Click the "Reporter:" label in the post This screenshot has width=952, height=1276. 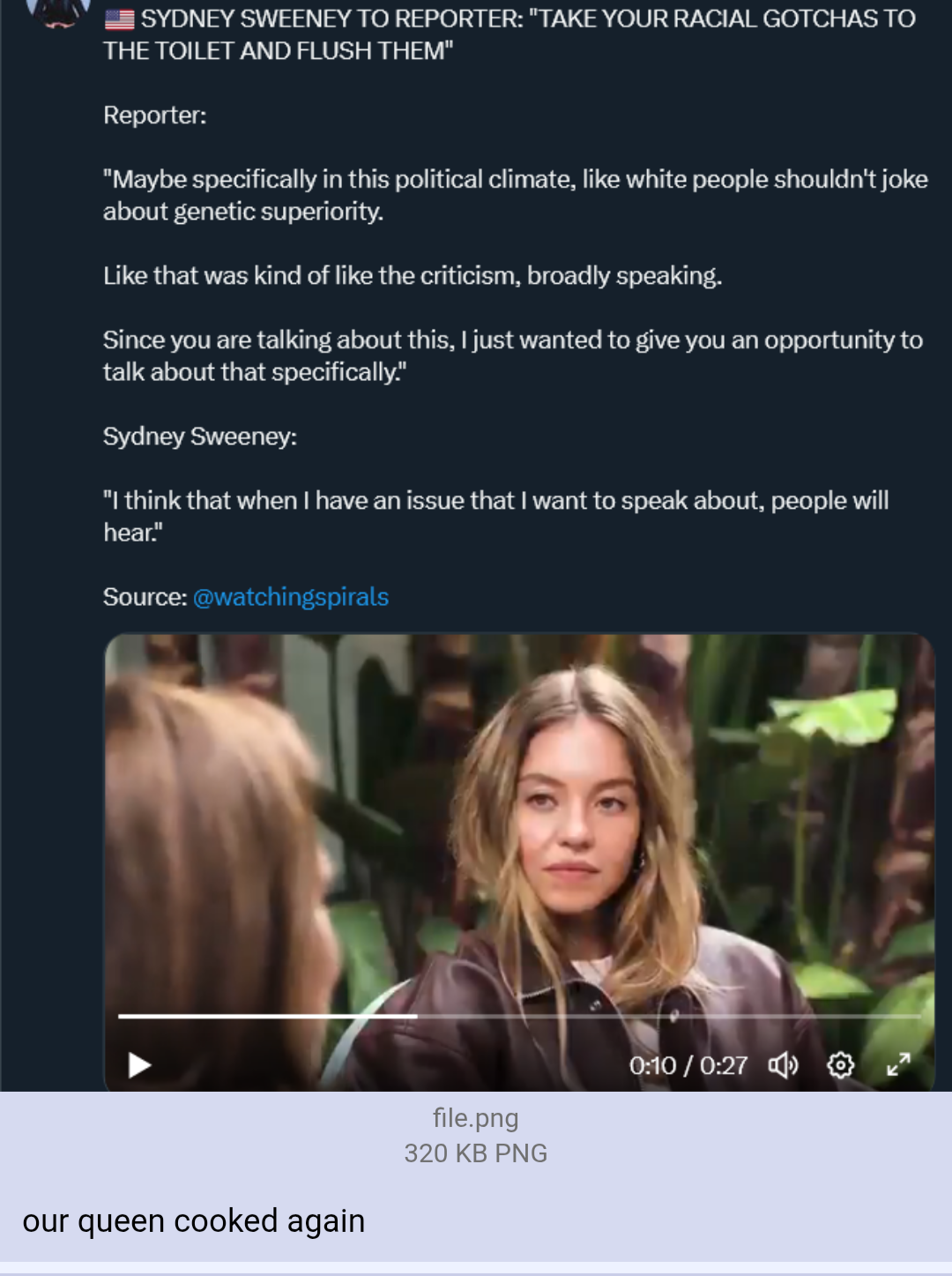pyautogui.click(x=155, y=116)
